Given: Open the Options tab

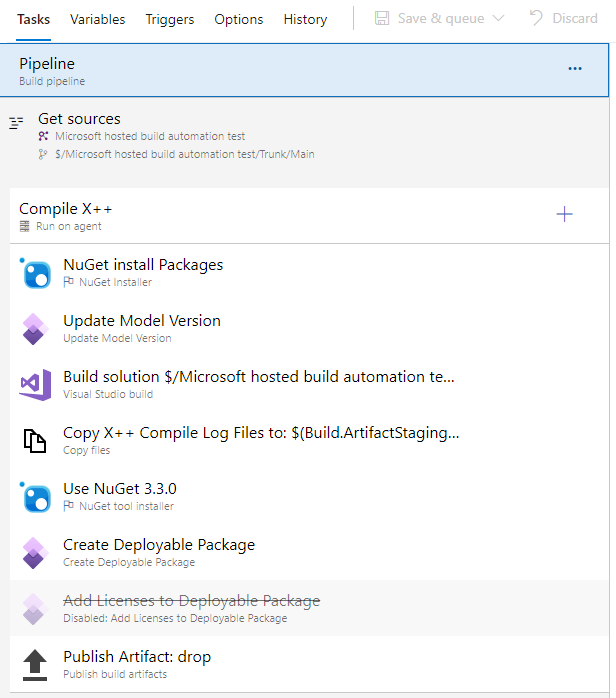Looking at the screenshot, I should point(239,20).
